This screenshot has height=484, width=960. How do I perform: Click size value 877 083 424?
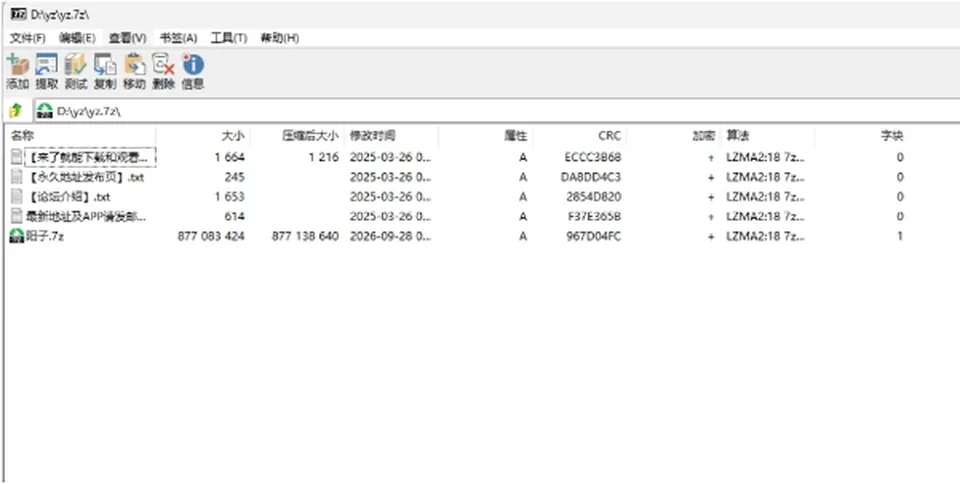pyautogui.click(x=211, y=236)
